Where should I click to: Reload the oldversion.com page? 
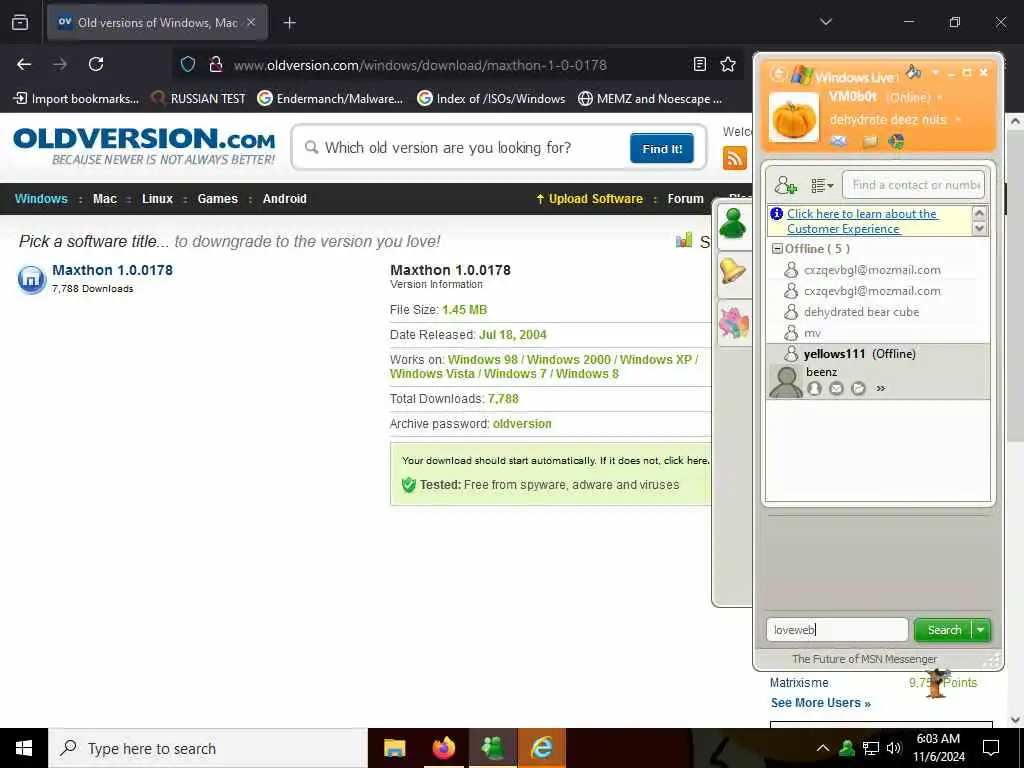96,64
